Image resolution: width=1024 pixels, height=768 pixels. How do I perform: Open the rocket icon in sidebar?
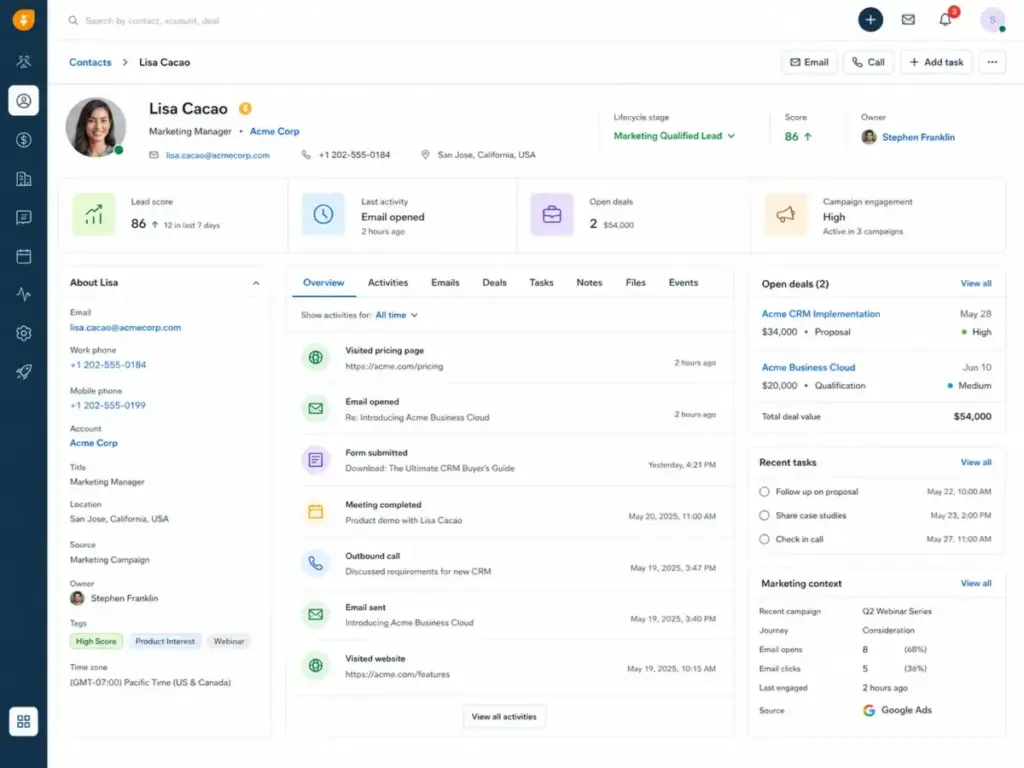click(x=24, y=372)
